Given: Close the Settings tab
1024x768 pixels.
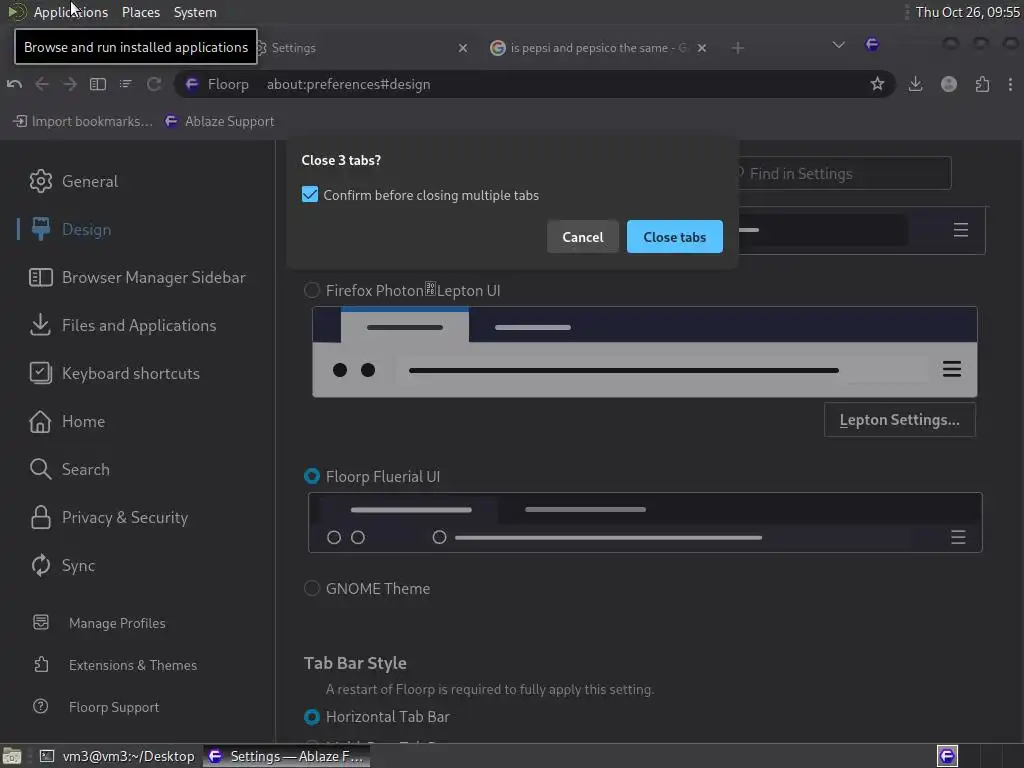Looking at the screenshot, I should pyautogui.click(x=463, y=48).
